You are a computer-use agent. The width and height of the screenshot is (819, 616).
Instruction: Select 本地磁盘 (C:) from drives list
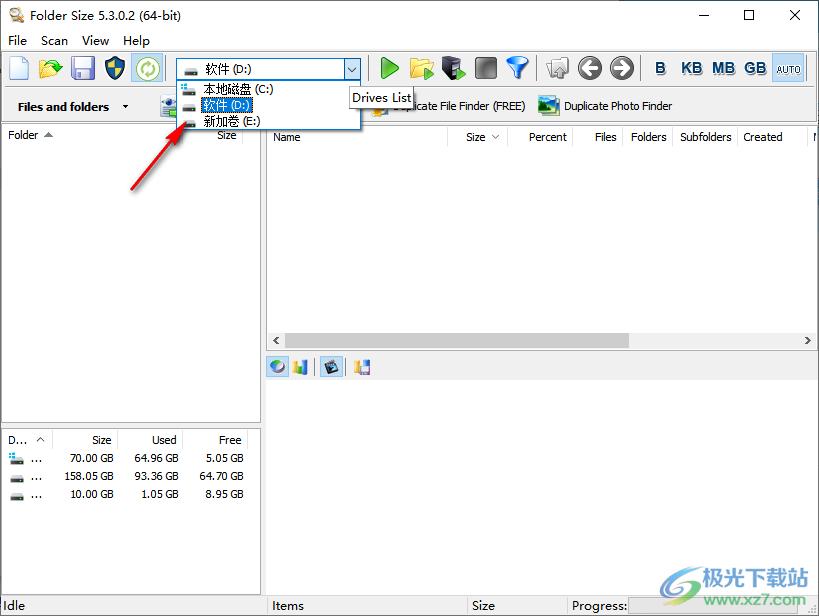(x=238, y=89)
